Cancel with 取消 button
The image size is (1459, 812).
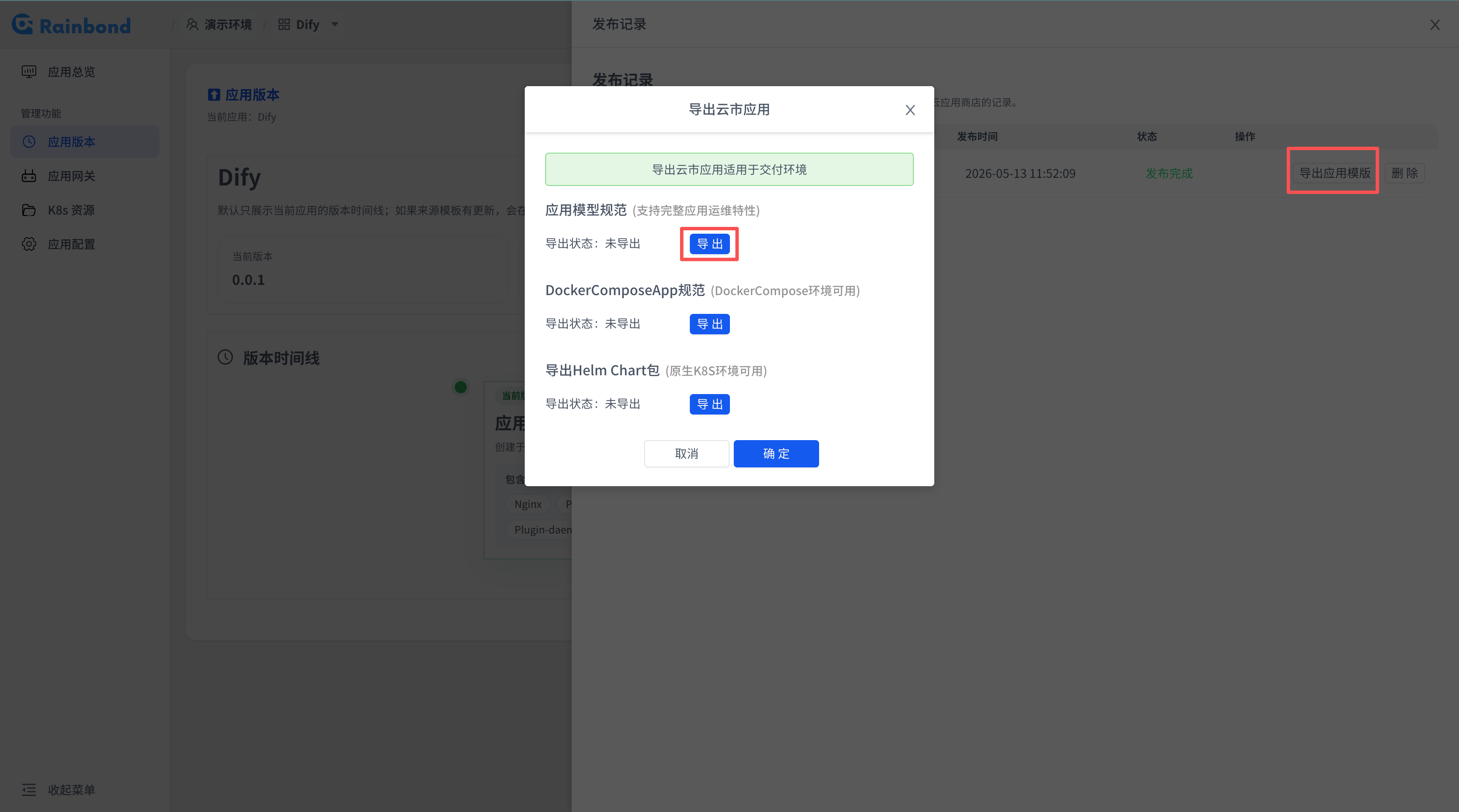pyautogui.click(x=686, y=454)
